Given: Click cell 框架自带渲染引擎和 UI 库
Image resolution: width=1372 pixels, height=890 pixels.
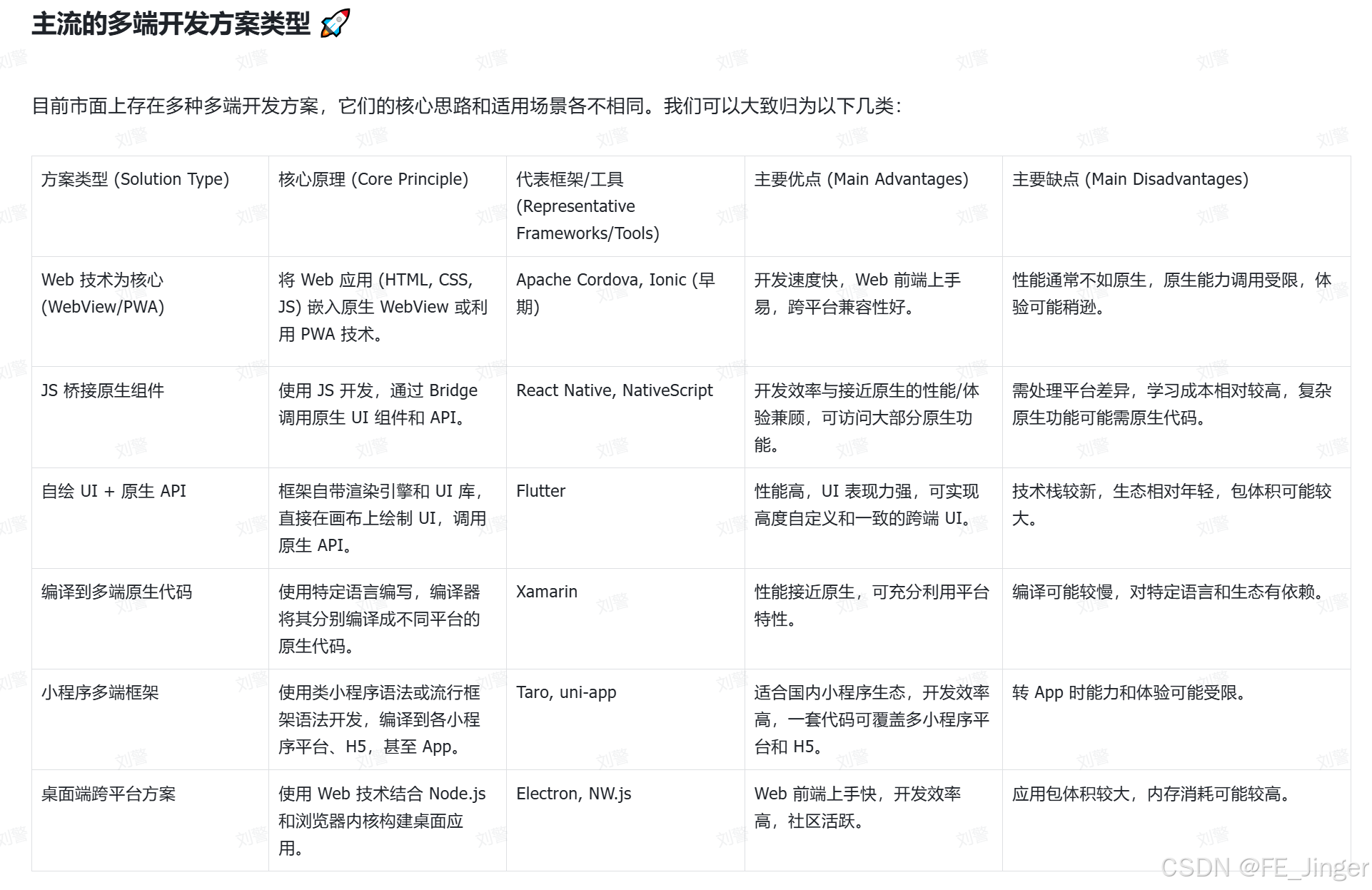Looking at the screenshot, I should click(388, 518).
